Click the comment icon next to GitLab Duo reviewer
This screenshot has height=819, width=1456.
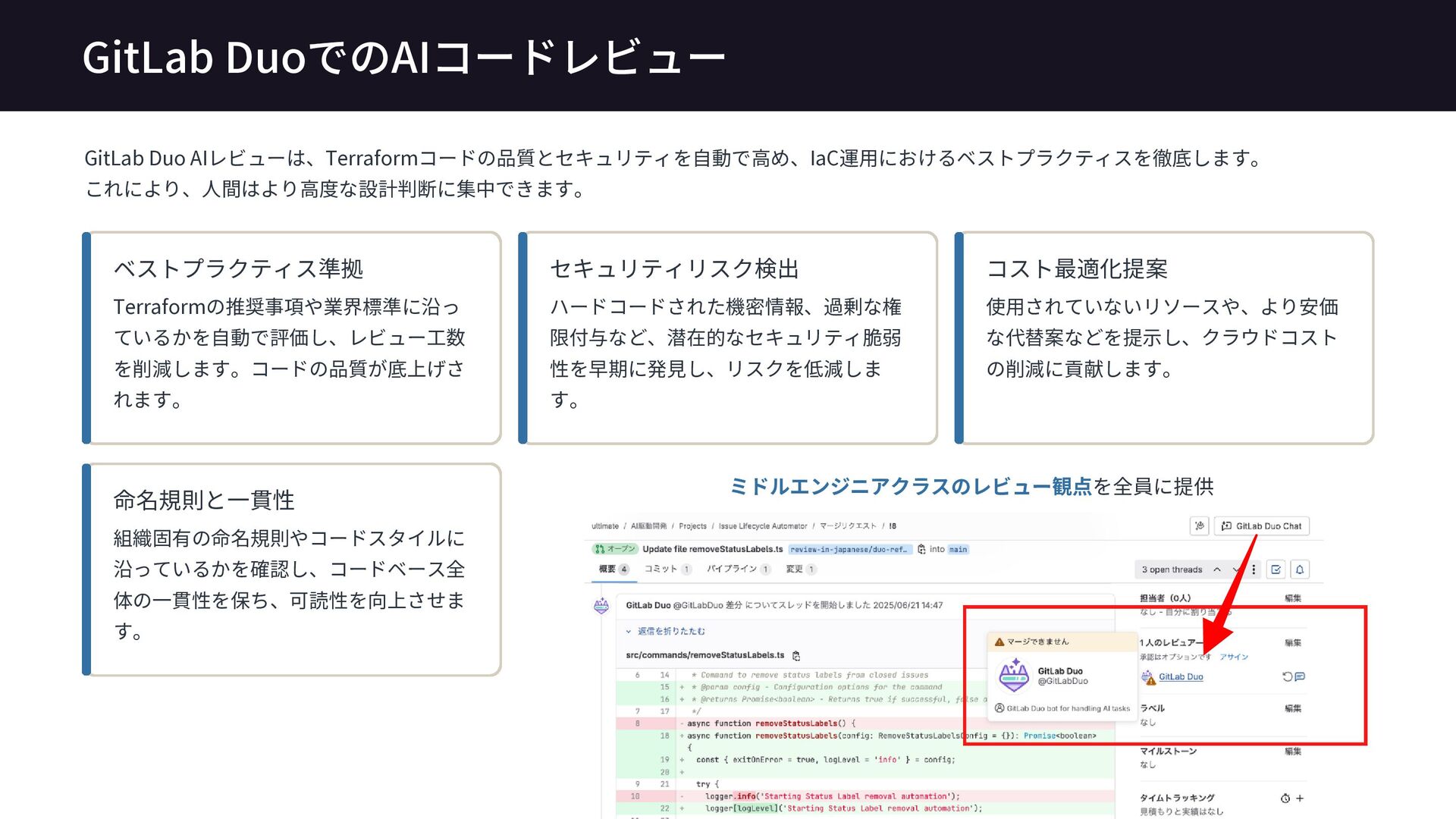pyautogui.click(x=1300, y=676)
